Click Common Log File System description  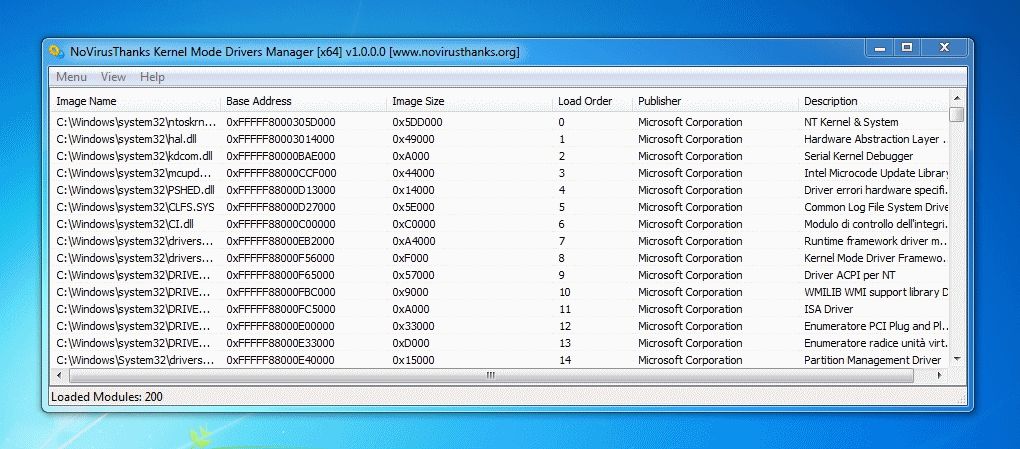(876, 207)
